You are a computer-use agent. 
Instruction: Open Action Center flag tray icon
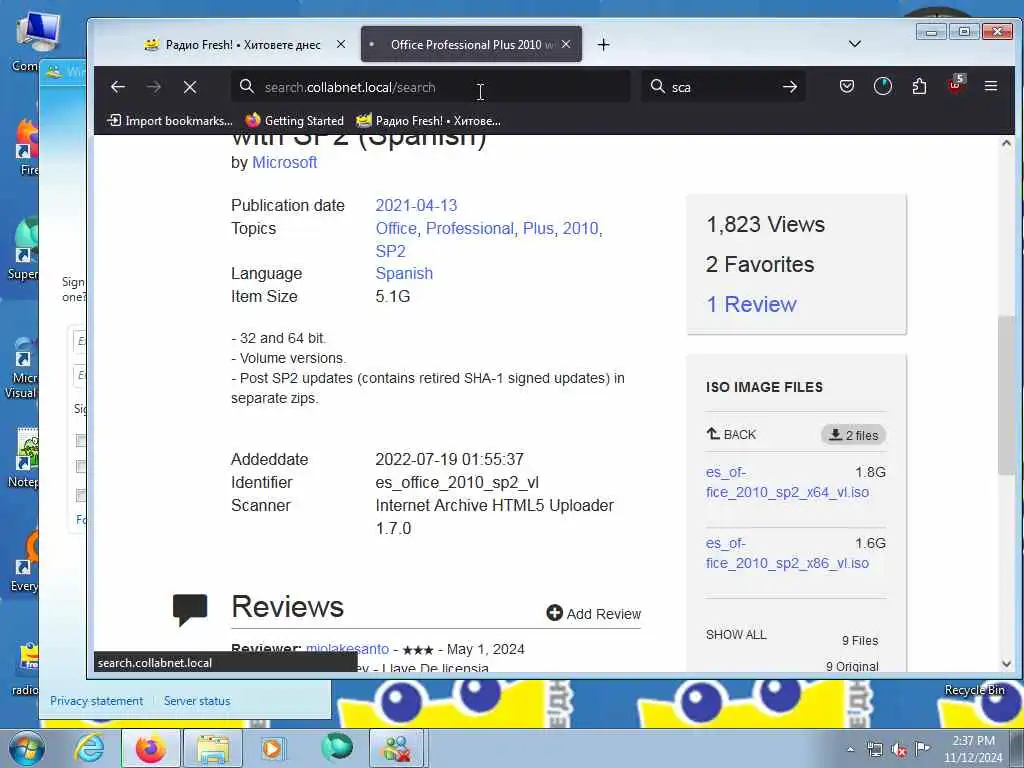point(922,749)
